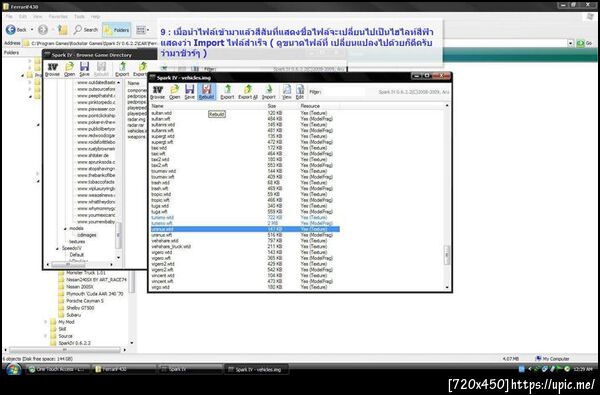Click Explorer Back button

16,29
